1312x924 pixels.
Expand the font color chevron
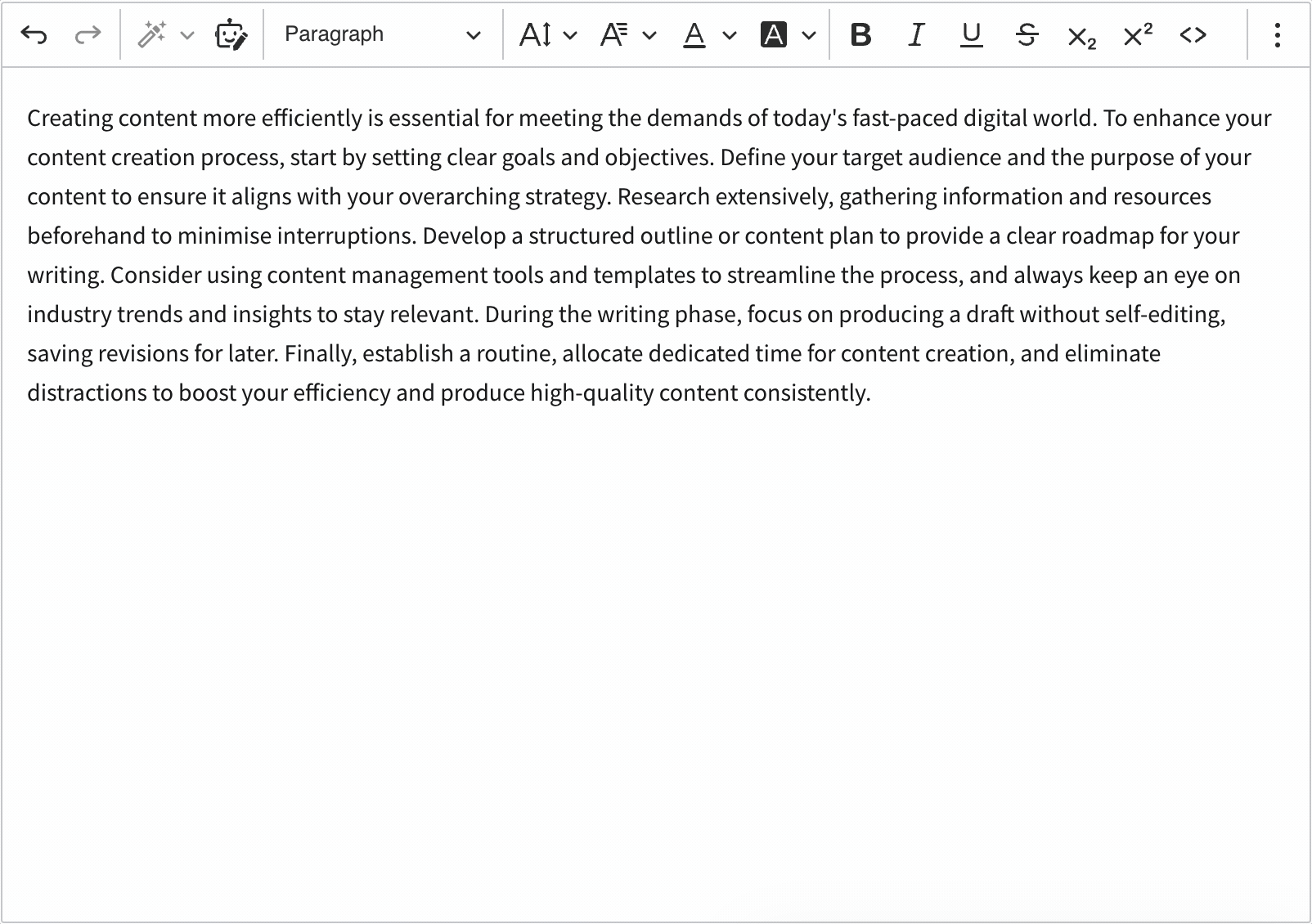(x=730, y=35)
